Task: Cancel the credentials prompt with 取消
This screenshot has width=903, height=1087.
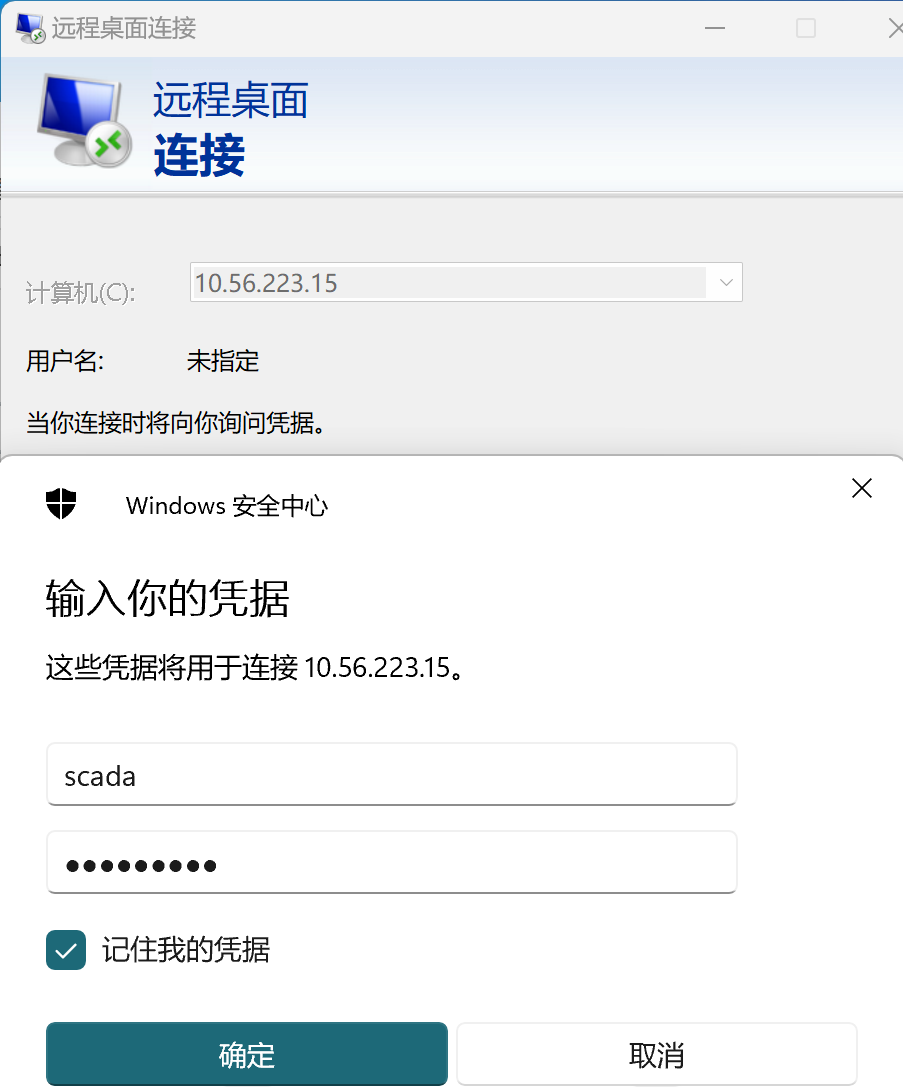Action: point(656,1054)
